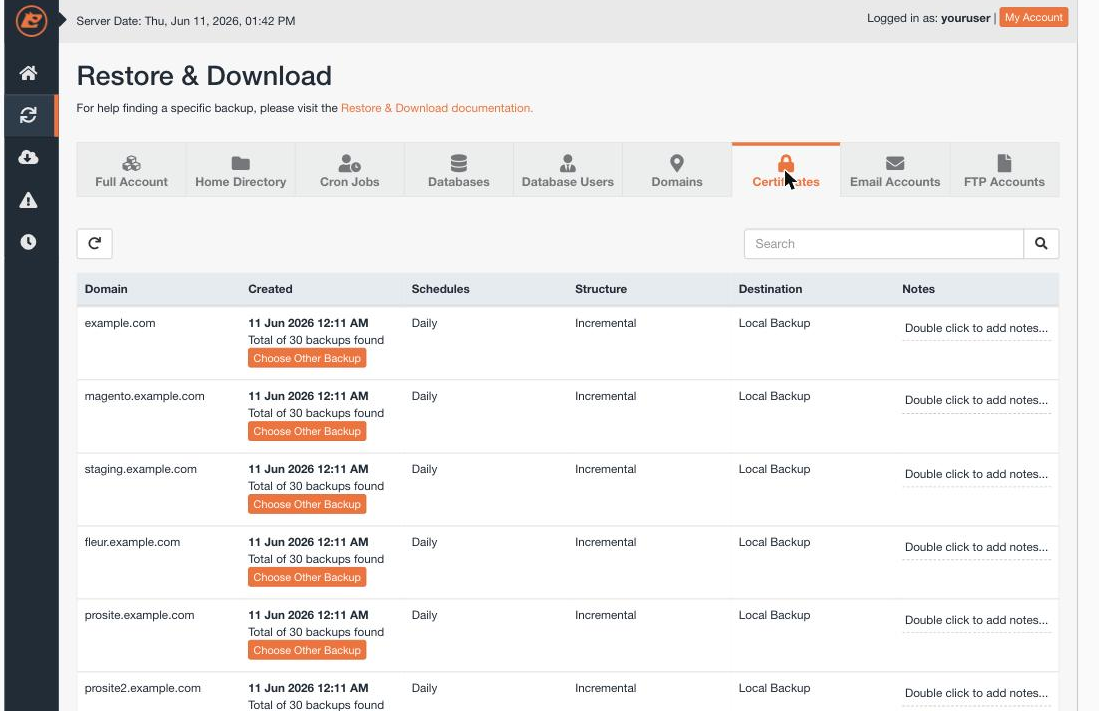Select the magento.example.com domain cell
The image size is (1099, 711).
tap(144, 396)
